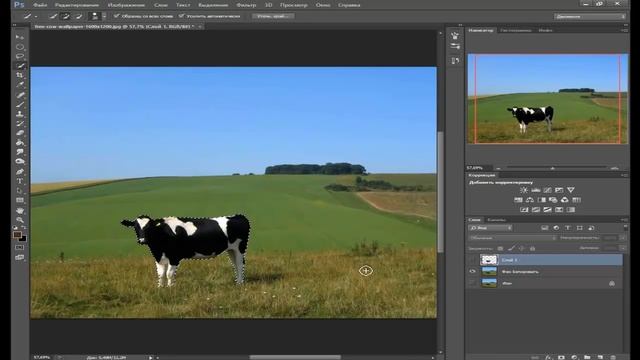
Task: Choose Subtract from Selection mode in options bar
Action: pos(79,16)
